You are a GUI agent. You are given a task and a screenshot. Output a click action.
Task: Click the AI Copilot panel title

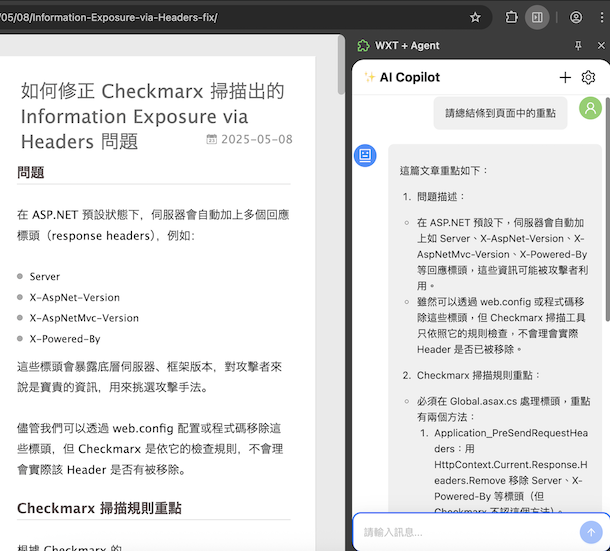coord(410,77)
